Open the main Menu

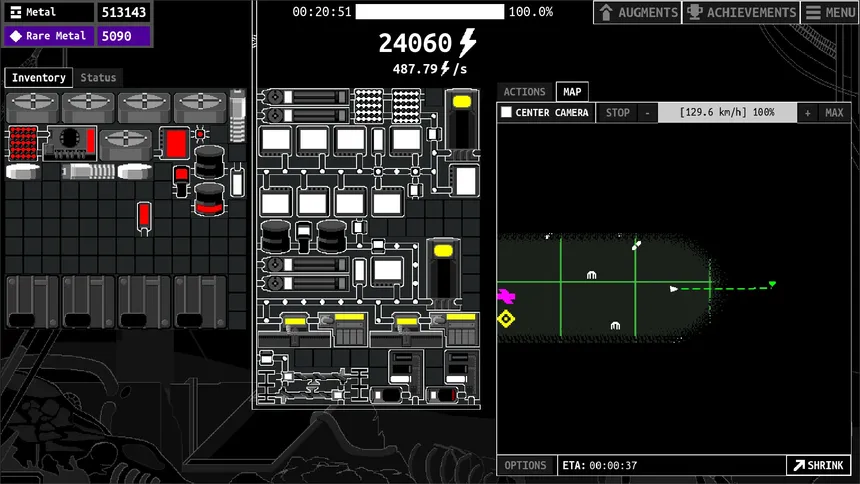pos(828,13)
